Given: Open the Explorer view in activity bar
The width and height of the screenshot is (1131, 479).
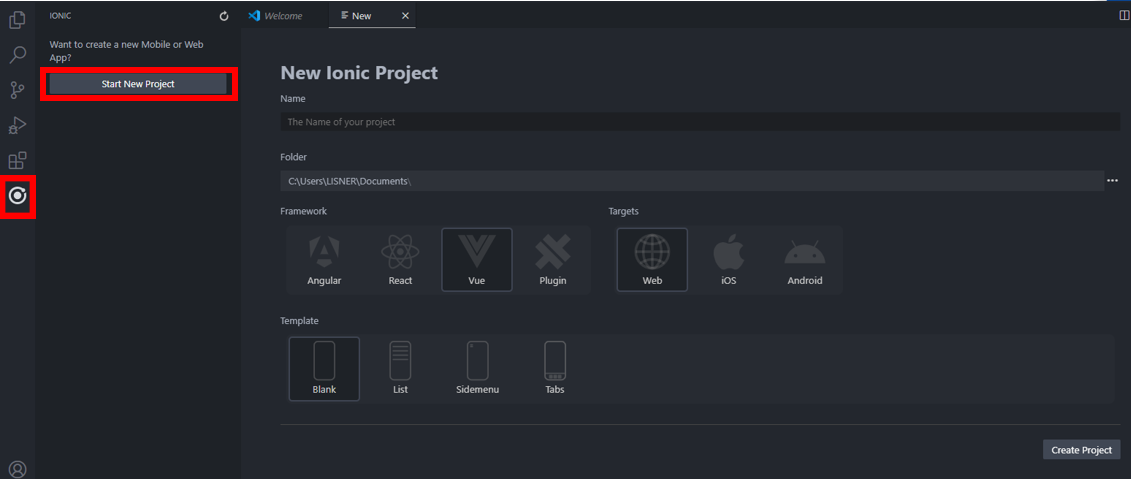Looking at the screenshot, I should coord(17,20).
